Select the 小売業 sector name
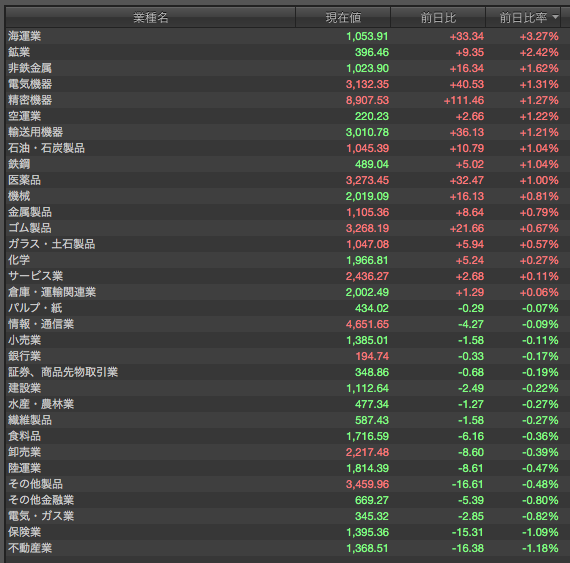 tap(25, 340)
